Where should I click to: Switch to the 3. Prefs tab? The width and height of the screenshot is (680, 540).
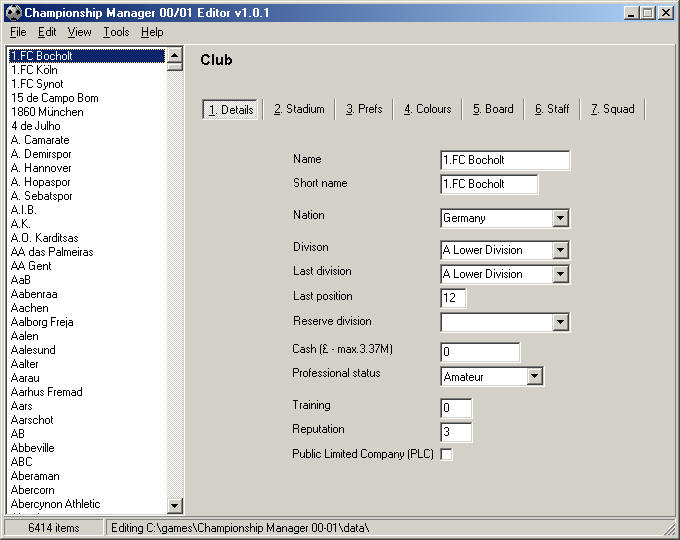click(364, 109)
